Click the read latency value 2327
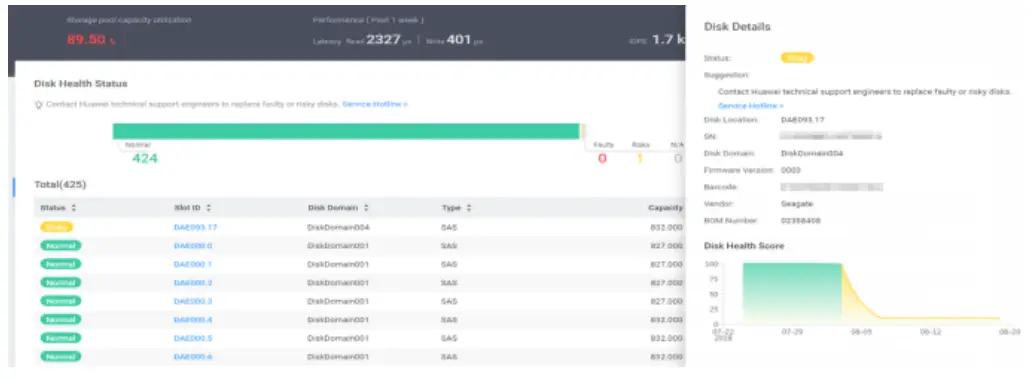The height and width of the screenshot is (380, 1032). pyautogui.click(x=384, y=40)
